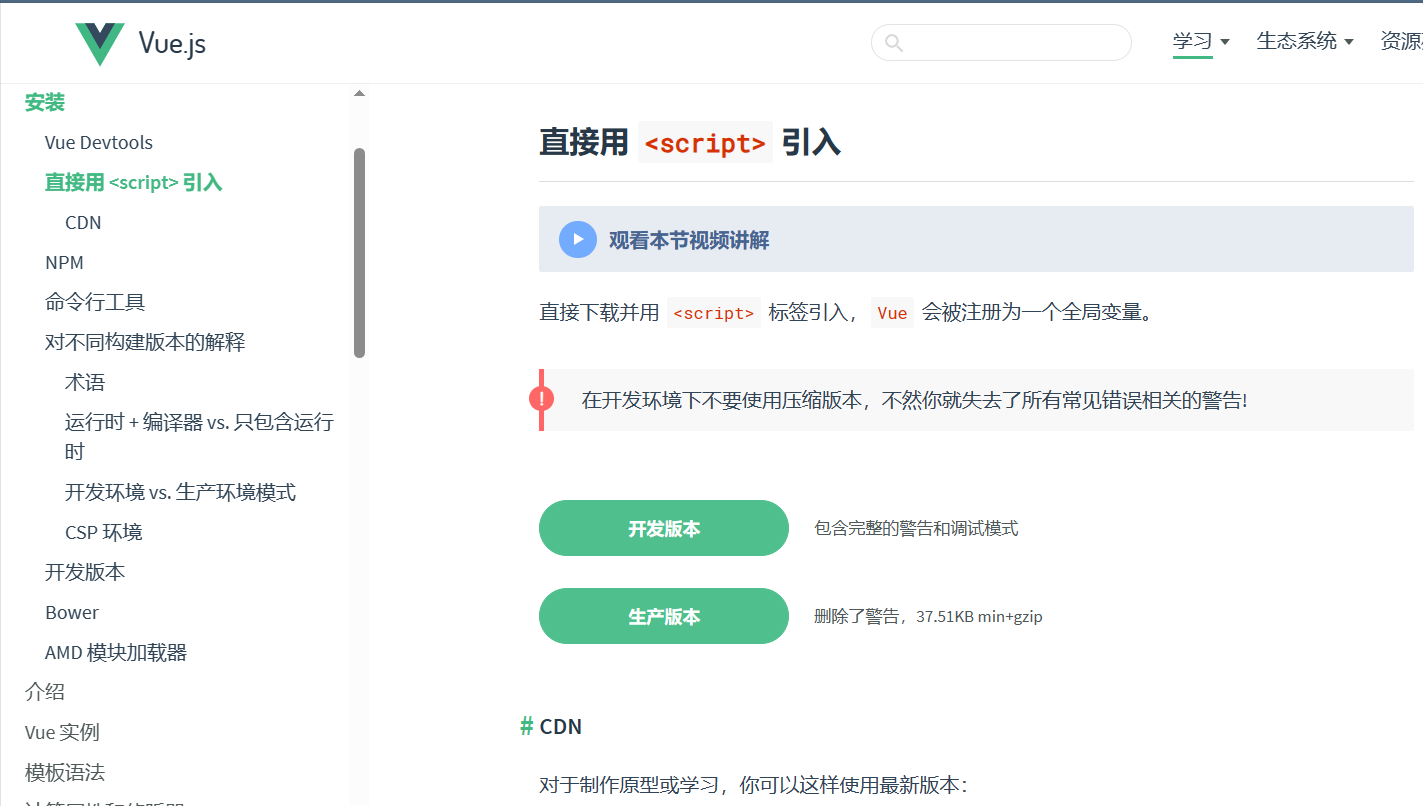The image size is (1423, 806).
Task: Open Vue Devtools sidebar link
Action: point(99,142)
